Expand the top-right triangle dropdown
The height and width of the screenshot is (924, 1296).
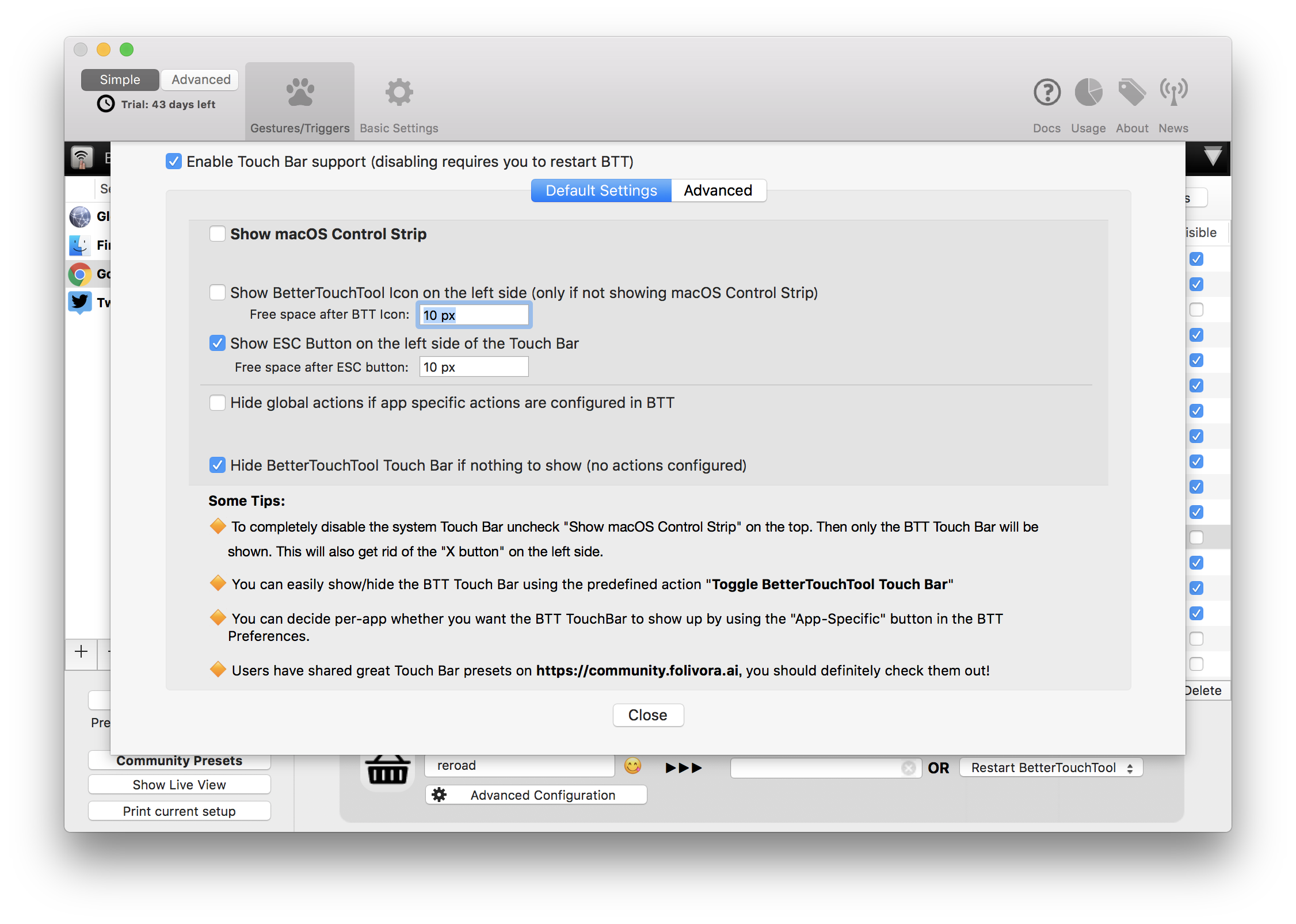click(x=1213, y=156)
